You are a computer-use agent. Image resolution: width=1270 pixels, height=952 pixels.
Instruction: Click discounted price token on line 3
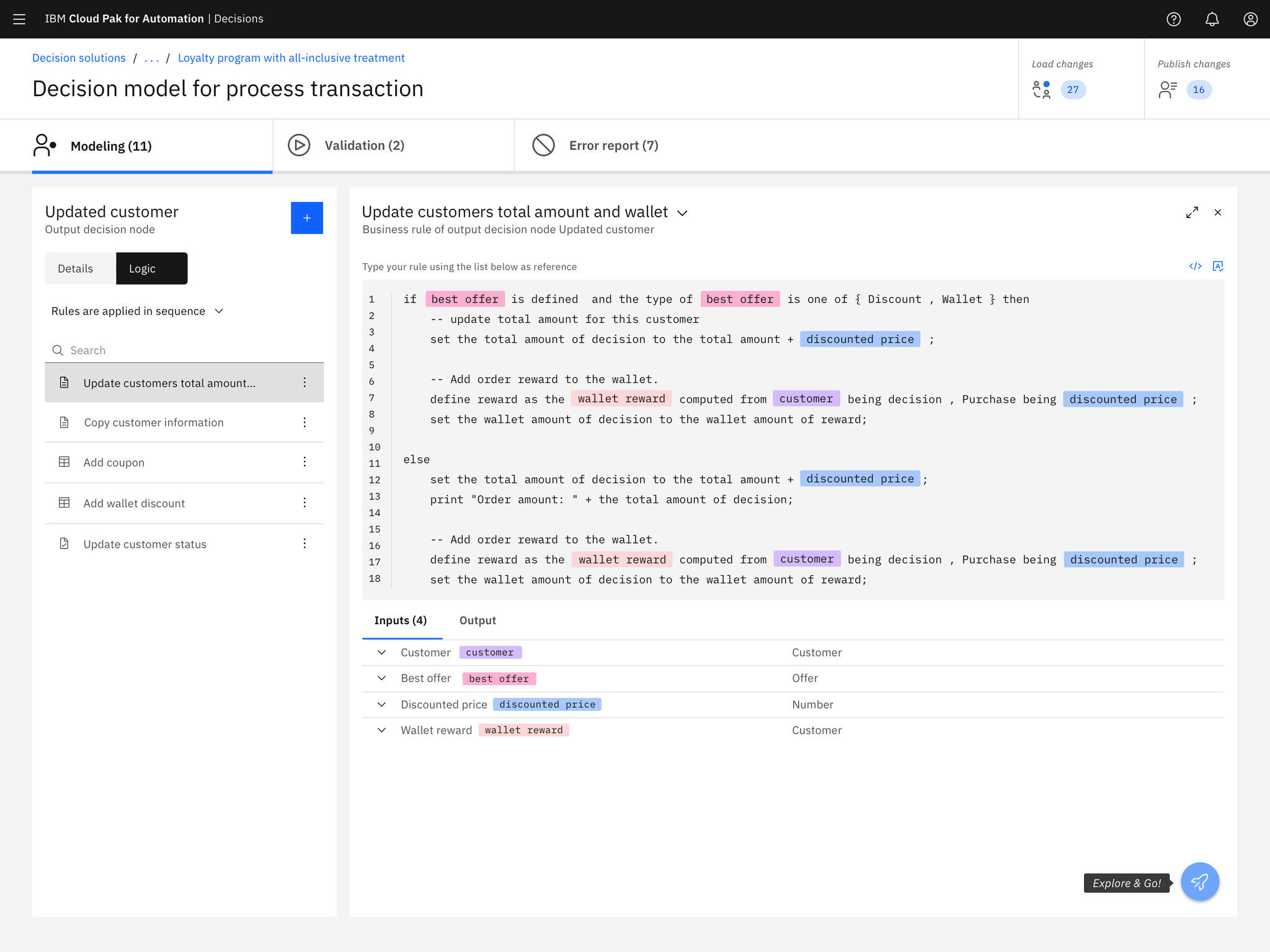coord(860,339)
